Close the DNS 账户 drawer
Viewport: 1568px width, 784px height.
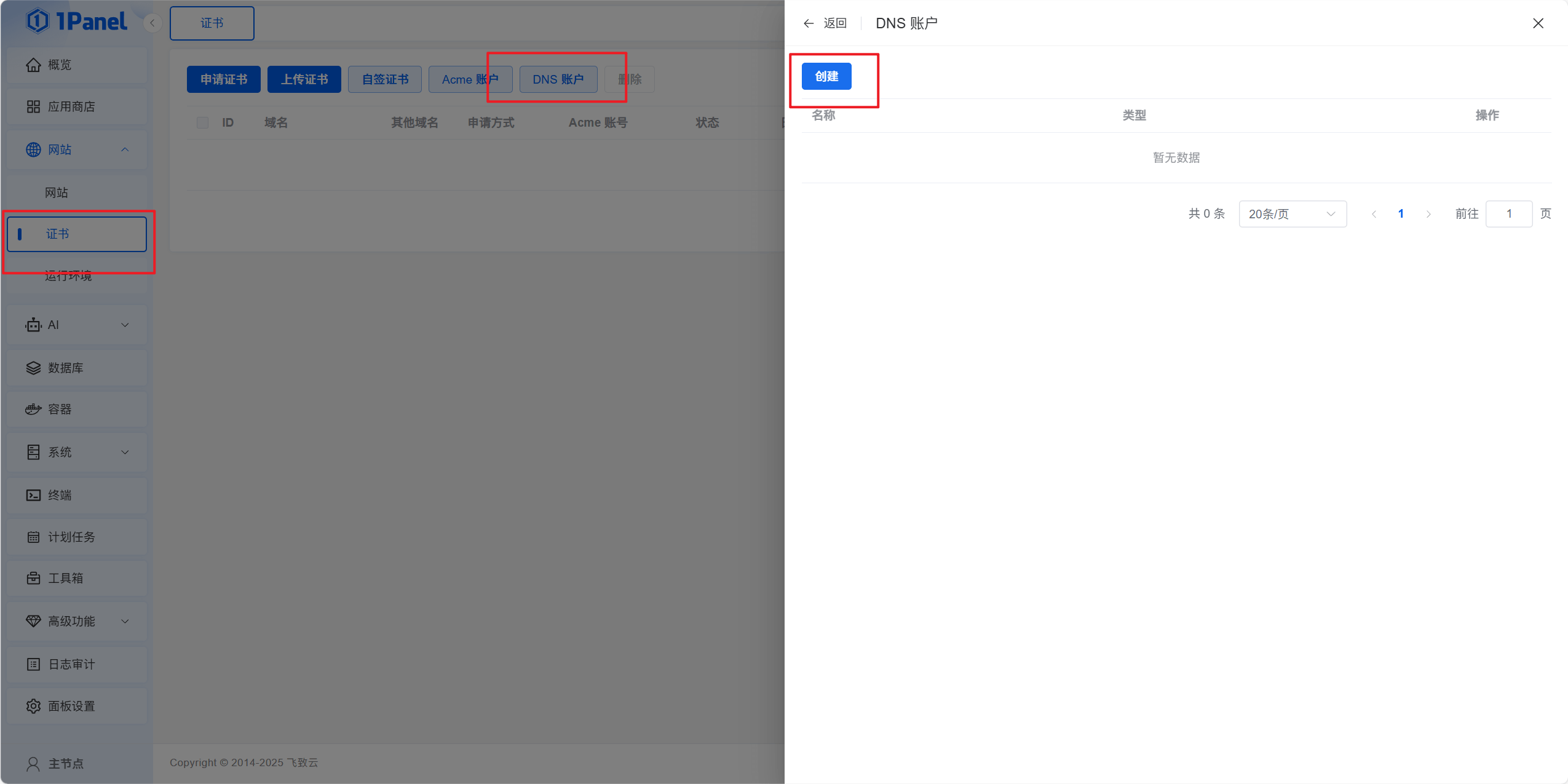click(x=1538, y=23)
